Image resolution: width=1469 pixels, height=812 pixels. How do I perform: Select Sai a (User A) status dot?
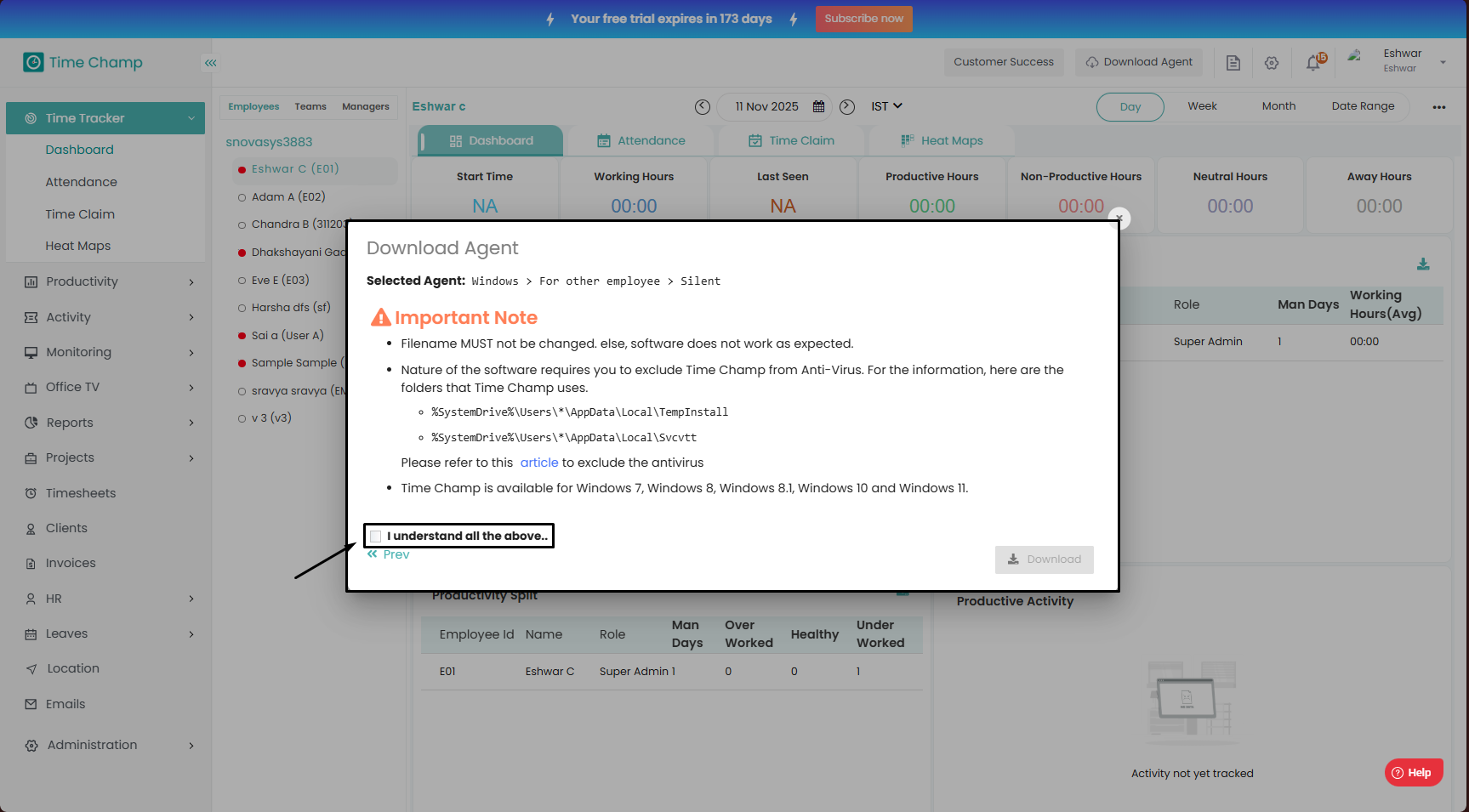pos(242,336)
